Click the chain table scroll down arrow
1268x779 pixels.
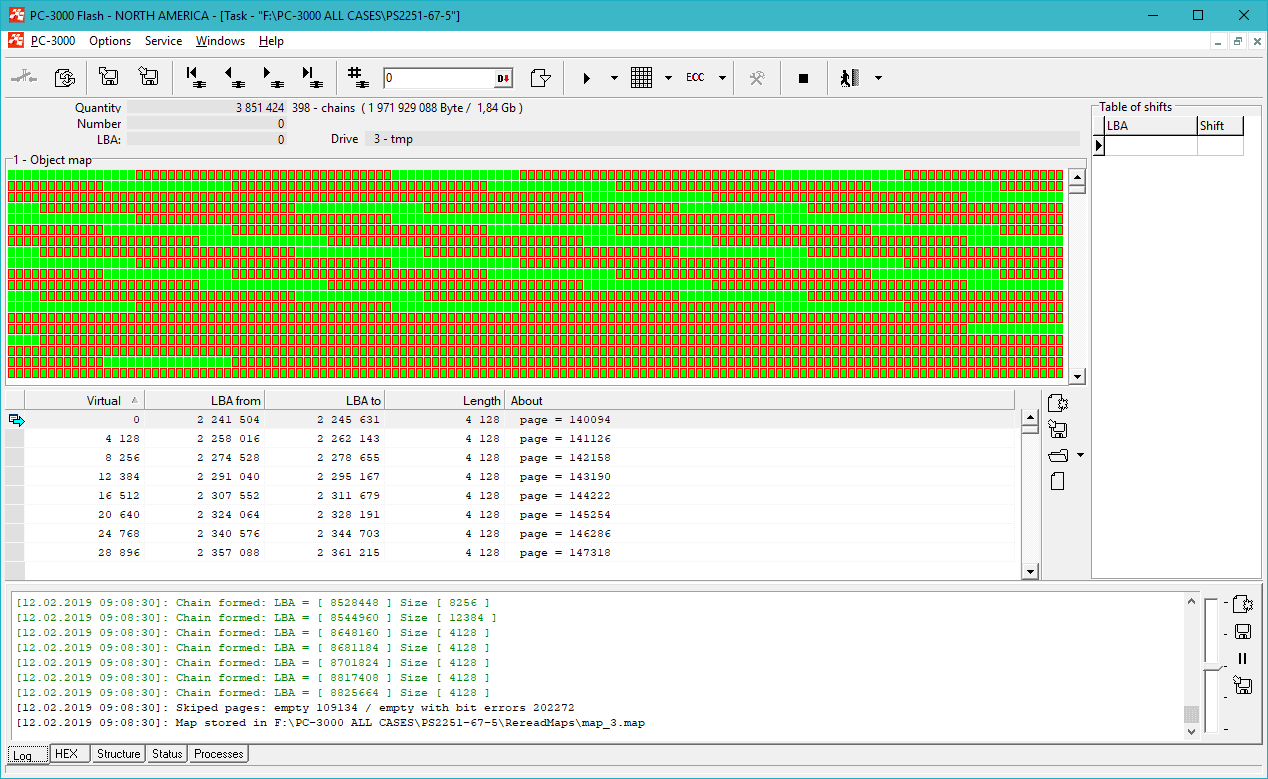1030,572
